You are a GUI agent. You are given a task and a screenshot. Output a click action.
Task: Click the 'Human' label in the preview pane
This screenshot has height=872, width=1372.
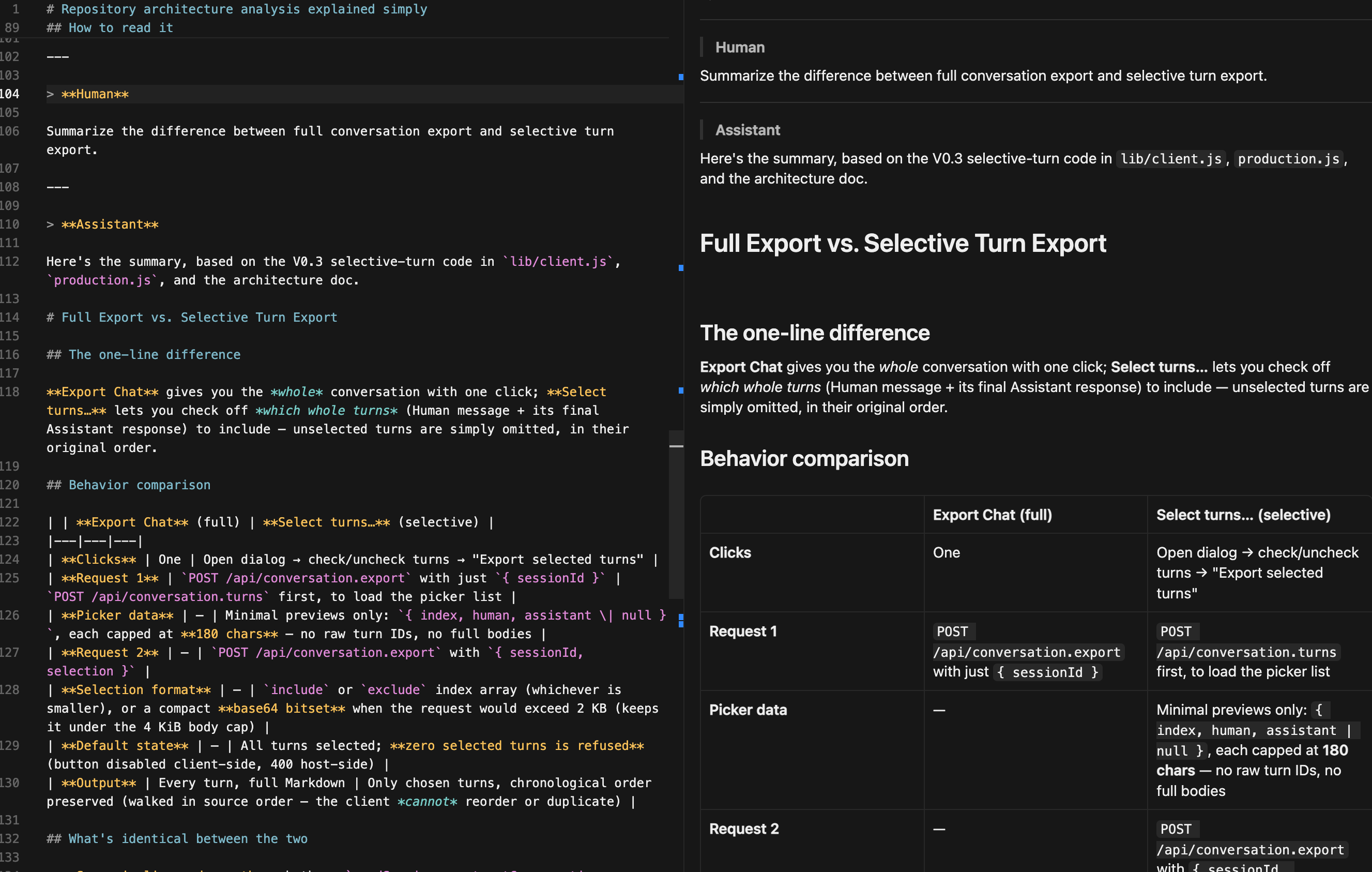740,47
